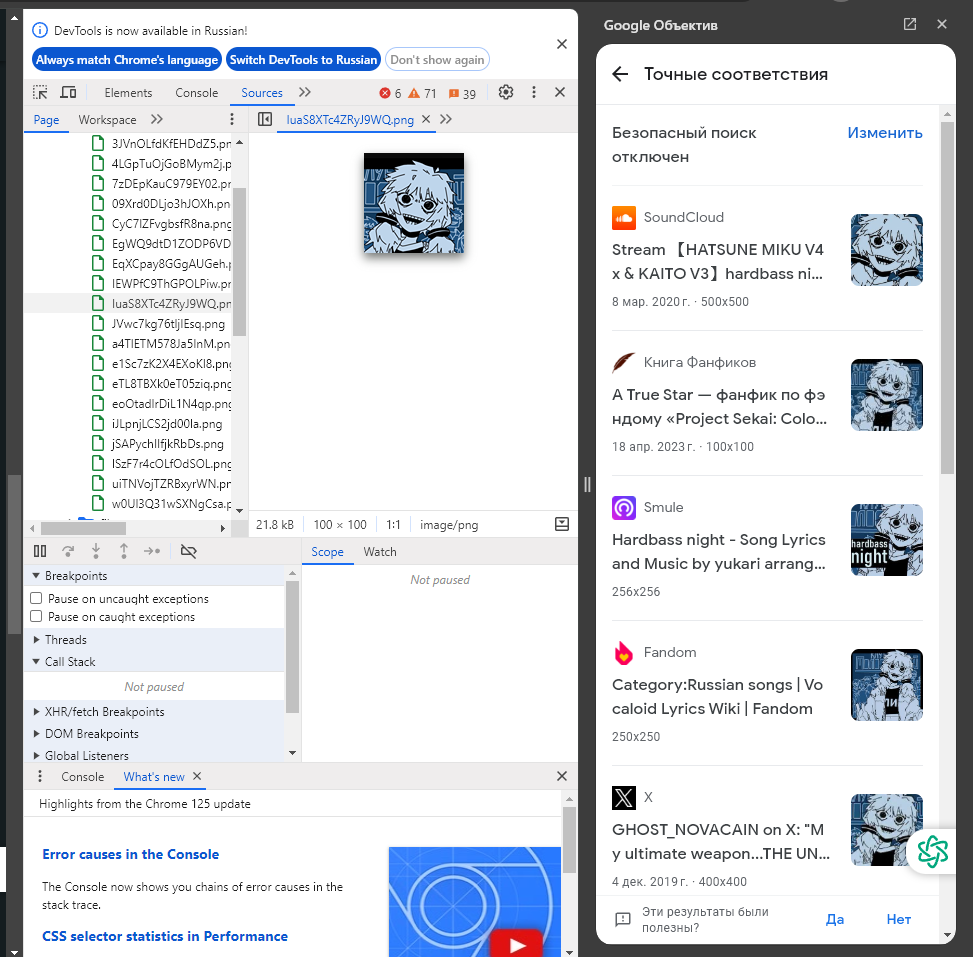Select the Sources panel tab
The height and width of the screenshot is (957, 973).
pyautogui.click(x=262, y=92)
